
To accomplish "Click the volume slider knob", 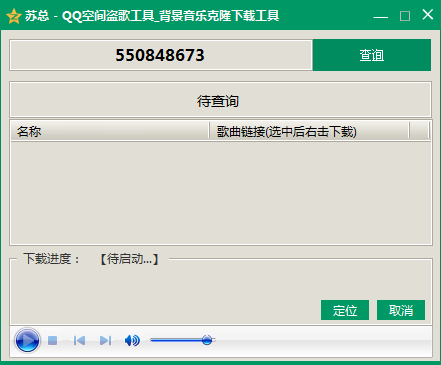I will [207, 340].
